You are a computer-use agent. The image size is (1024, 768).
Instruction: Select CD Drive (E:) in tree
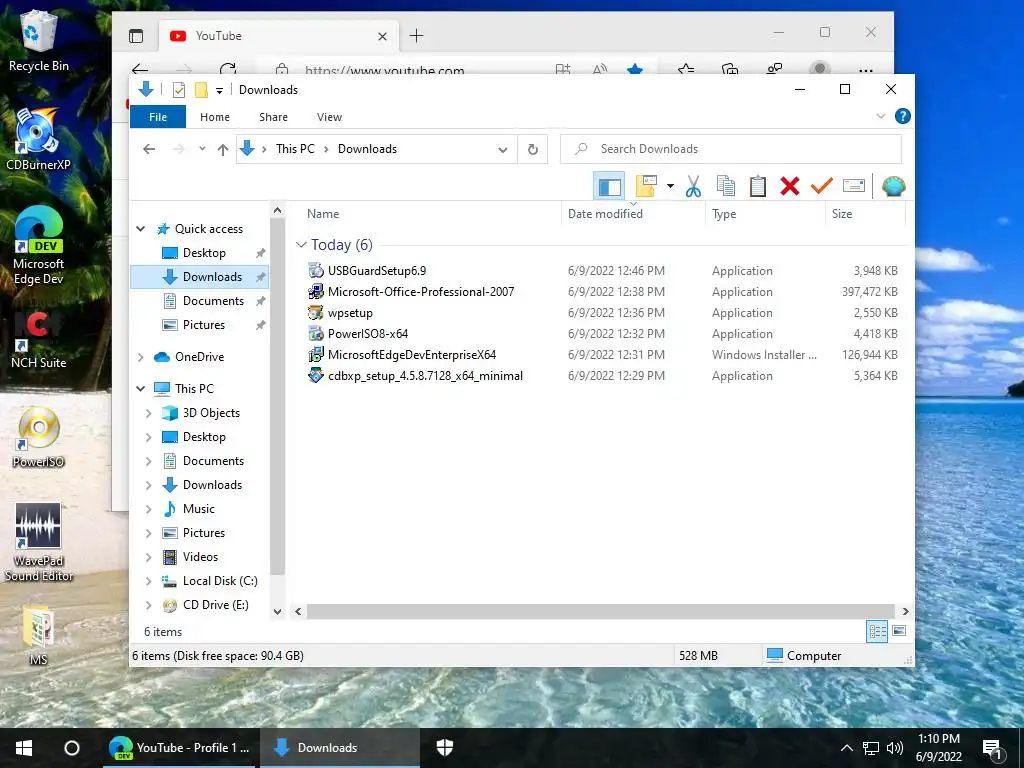[x=216, y=605]
